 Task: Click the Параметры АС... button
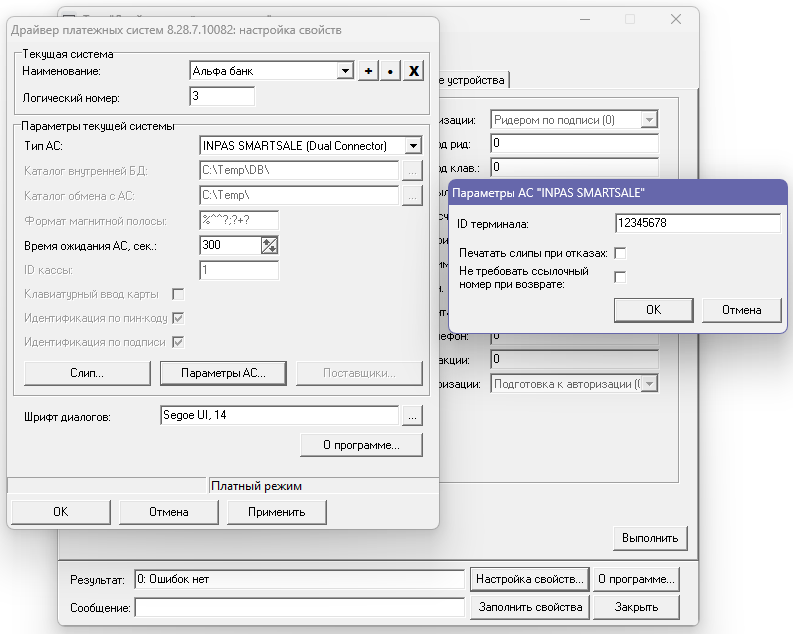223,373
